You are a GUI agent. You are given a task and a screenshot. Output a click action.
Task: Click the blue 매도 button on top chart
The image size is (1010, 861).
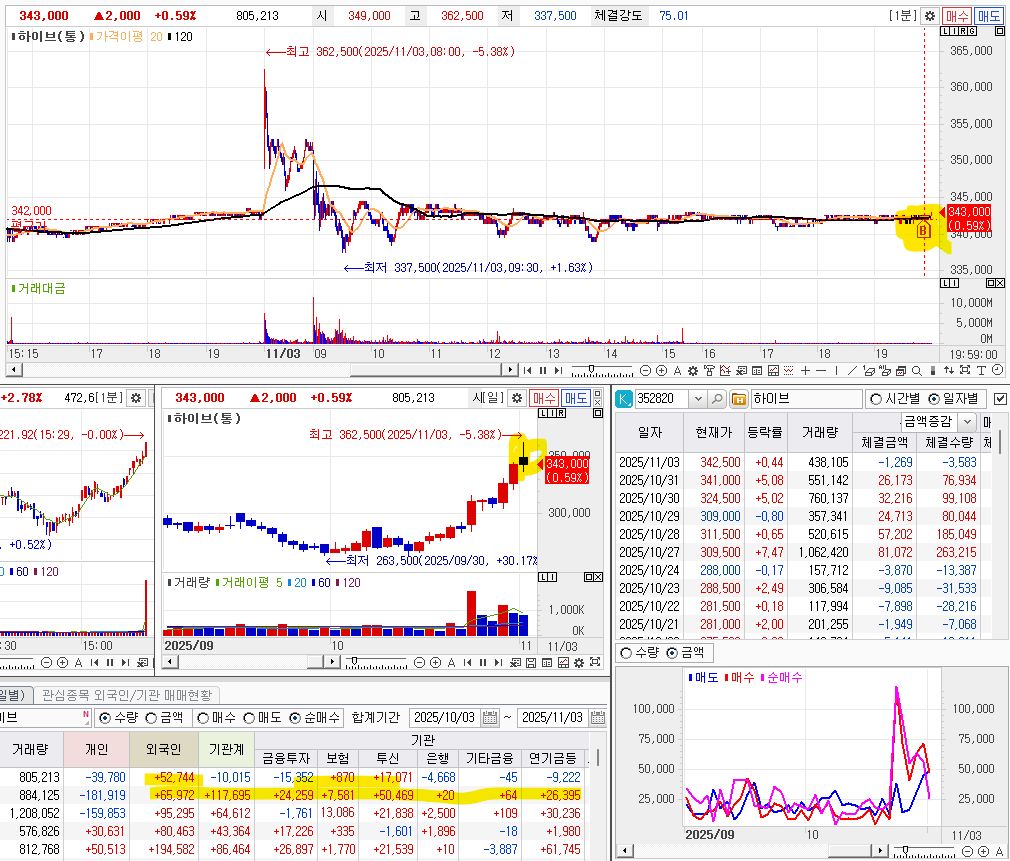click(987, 16)
